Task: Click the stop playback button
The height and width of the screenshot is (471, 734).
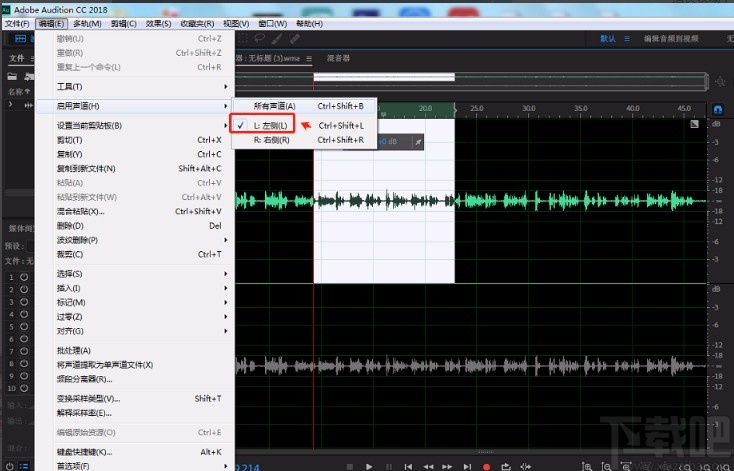Action: 350,466
